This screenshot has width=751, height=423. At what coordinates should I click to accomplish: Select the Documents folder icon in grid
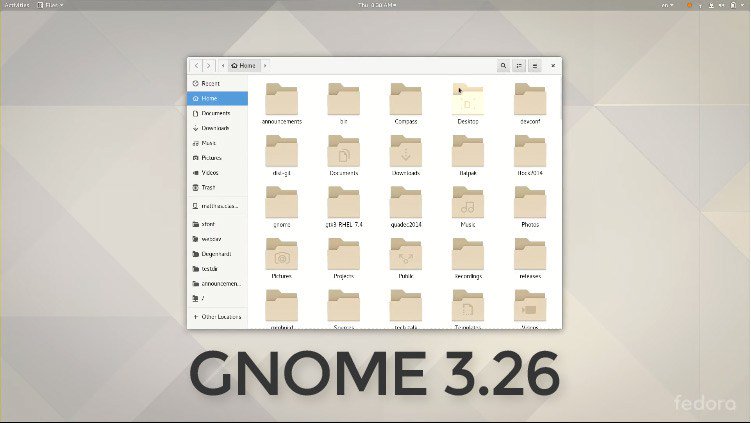click(x=343, y=151)
